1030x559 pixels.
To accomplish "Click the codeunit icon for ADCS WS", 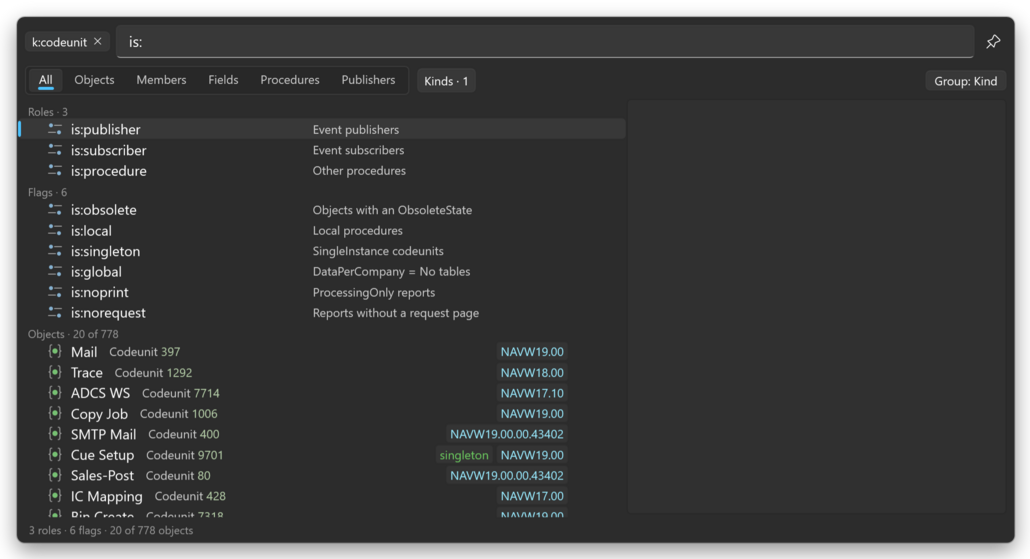I will click(55, 393).
